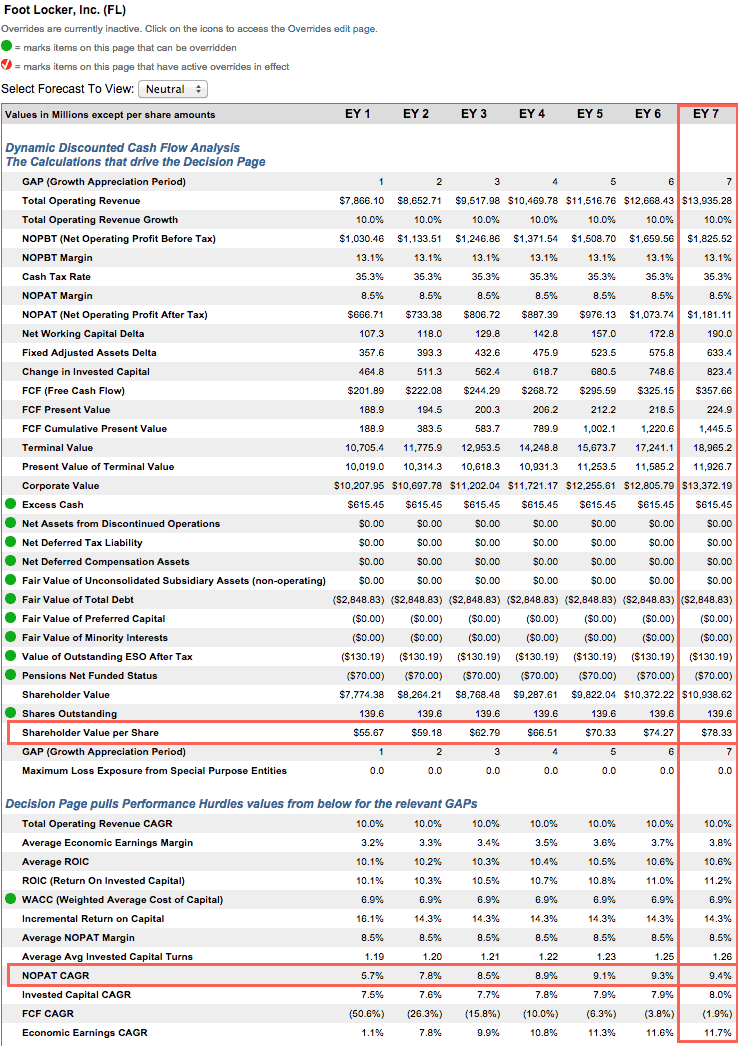This screenshot has width=738, height=1046.
Task: Click the NOPAT CAGR row label
Action: click(x=55, y=975)
